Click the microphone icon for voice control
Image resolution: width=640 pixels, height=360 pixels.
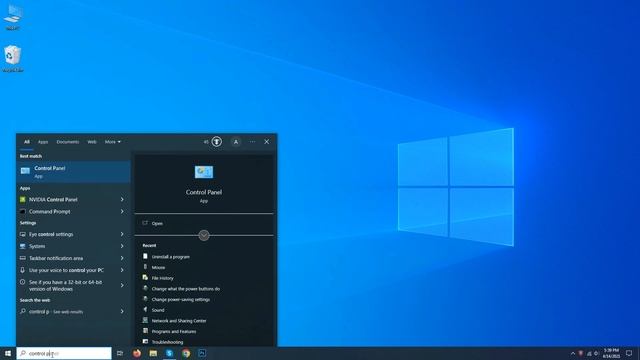[22, 270]
